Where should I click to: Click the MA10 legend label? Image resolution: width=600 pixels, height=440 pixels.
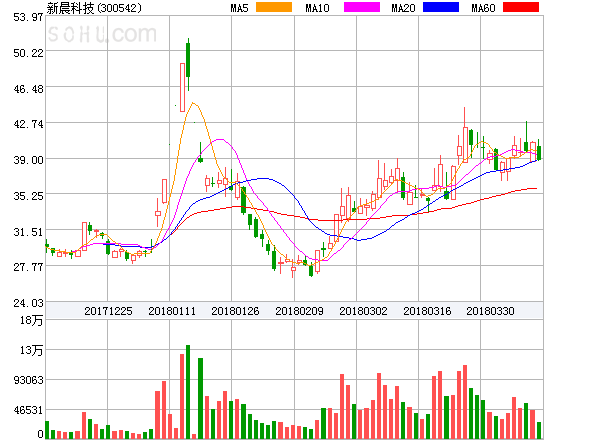[317, 8]
